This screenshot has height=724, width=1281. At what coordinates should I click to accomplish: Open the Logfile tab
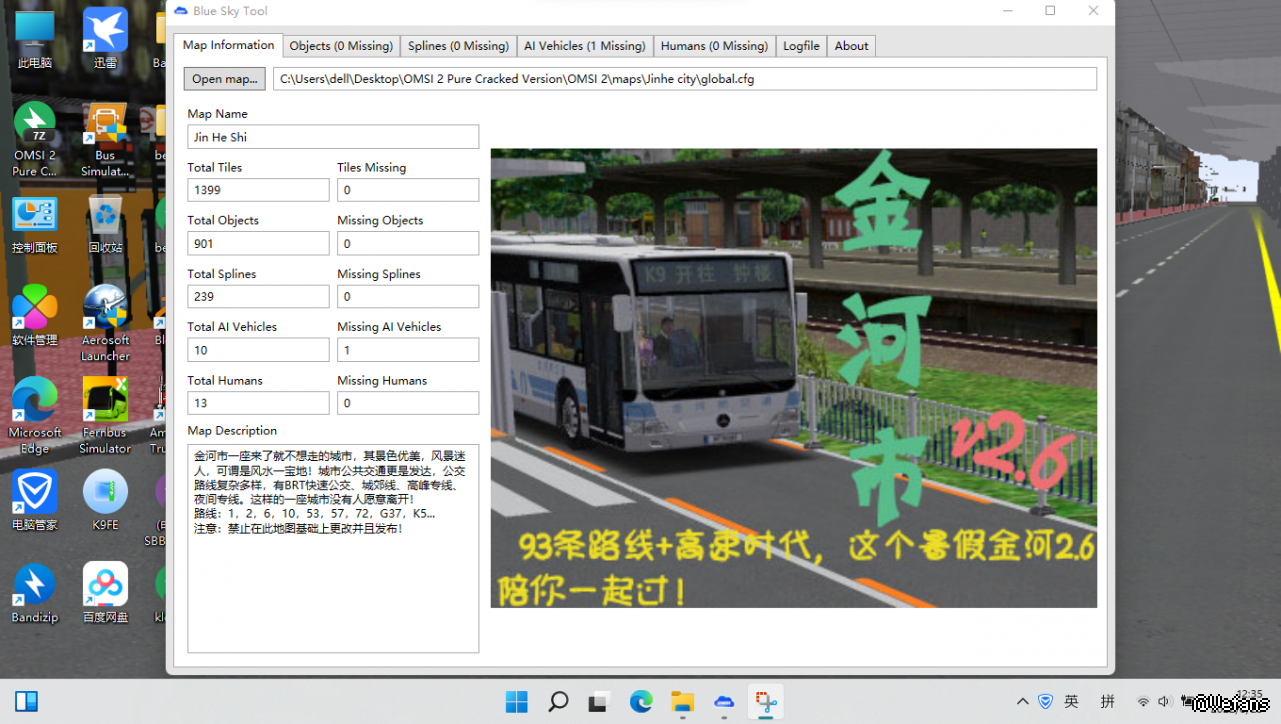click(x=801, y=46)
